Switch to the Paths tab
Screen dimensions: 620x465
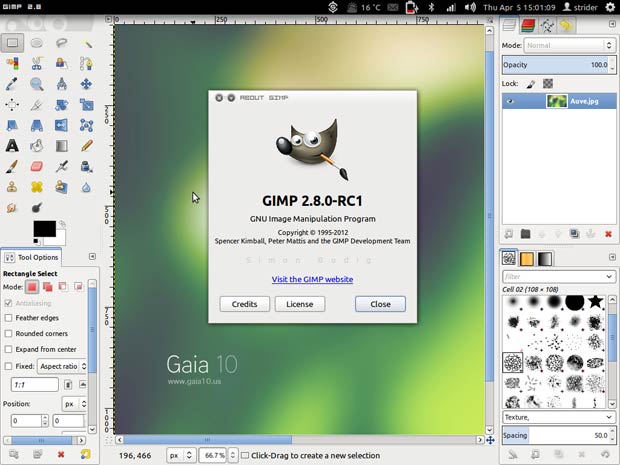(547, 26)
